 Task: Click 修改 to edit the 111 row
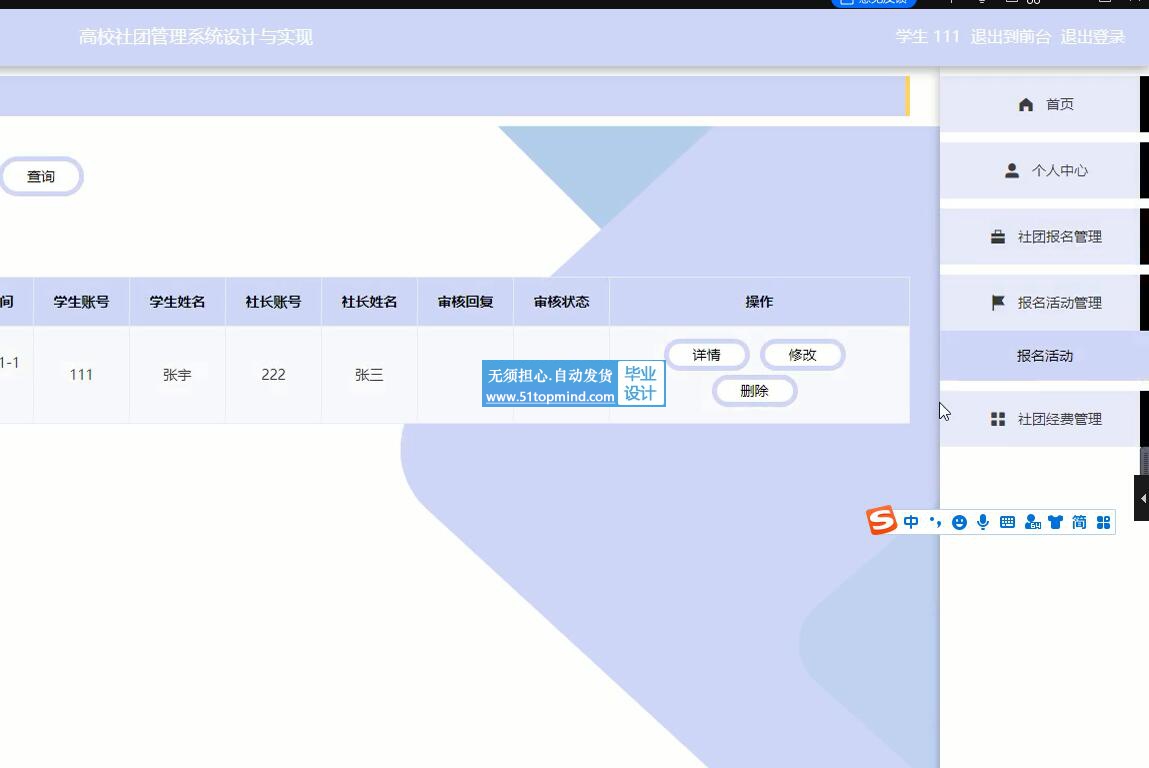coord(802,355)
